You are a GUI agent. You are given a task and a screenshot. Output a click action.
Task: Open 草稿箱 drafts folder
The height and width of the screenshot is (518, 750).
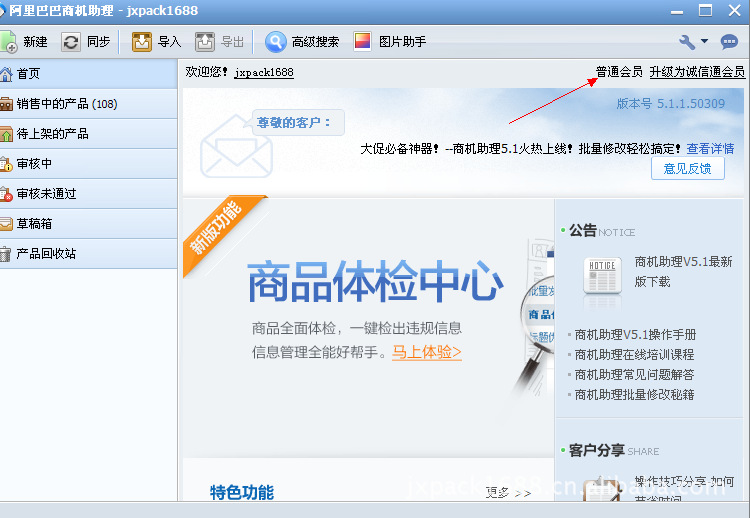(x=88, y=224)
